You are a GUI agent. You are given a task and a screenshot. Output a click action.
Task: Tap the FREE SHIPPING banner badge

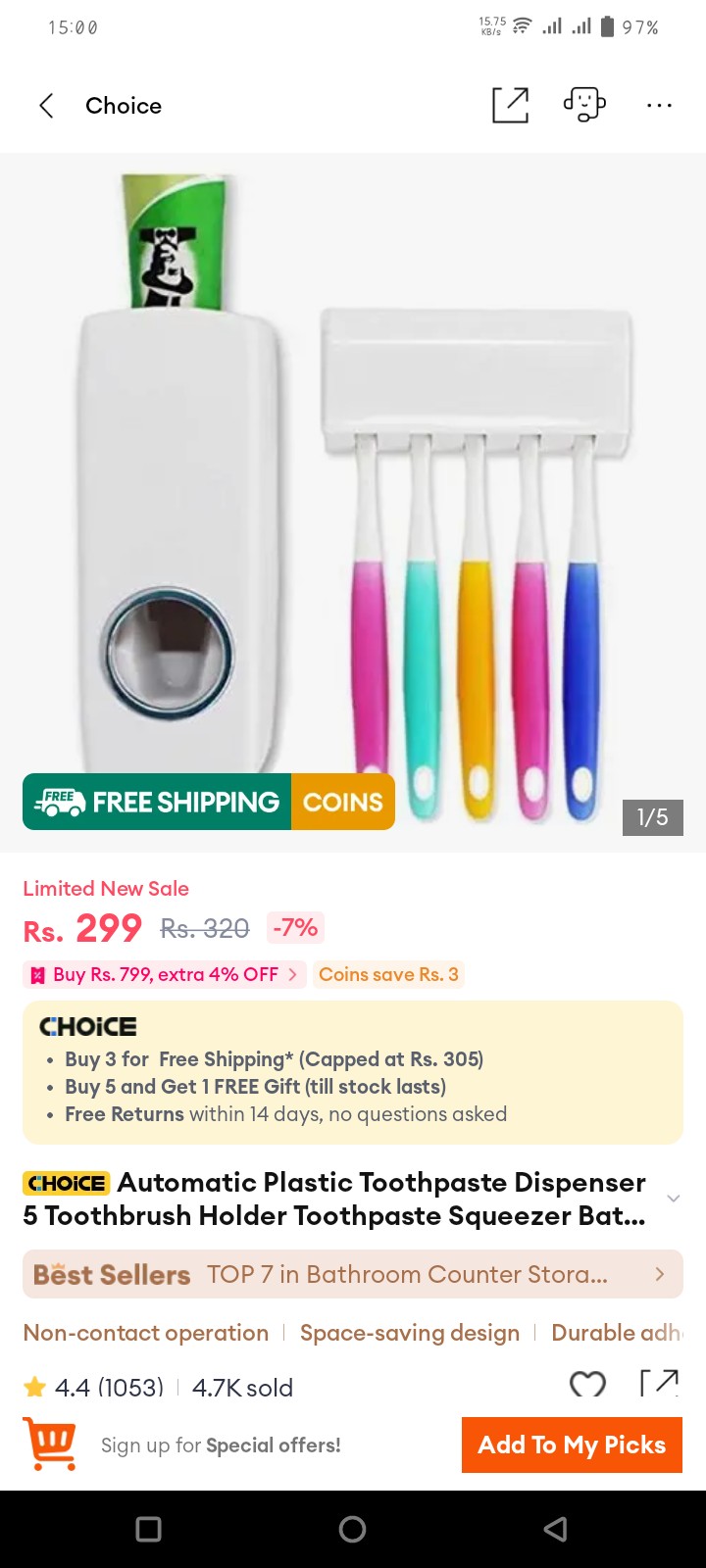[157, 802]
